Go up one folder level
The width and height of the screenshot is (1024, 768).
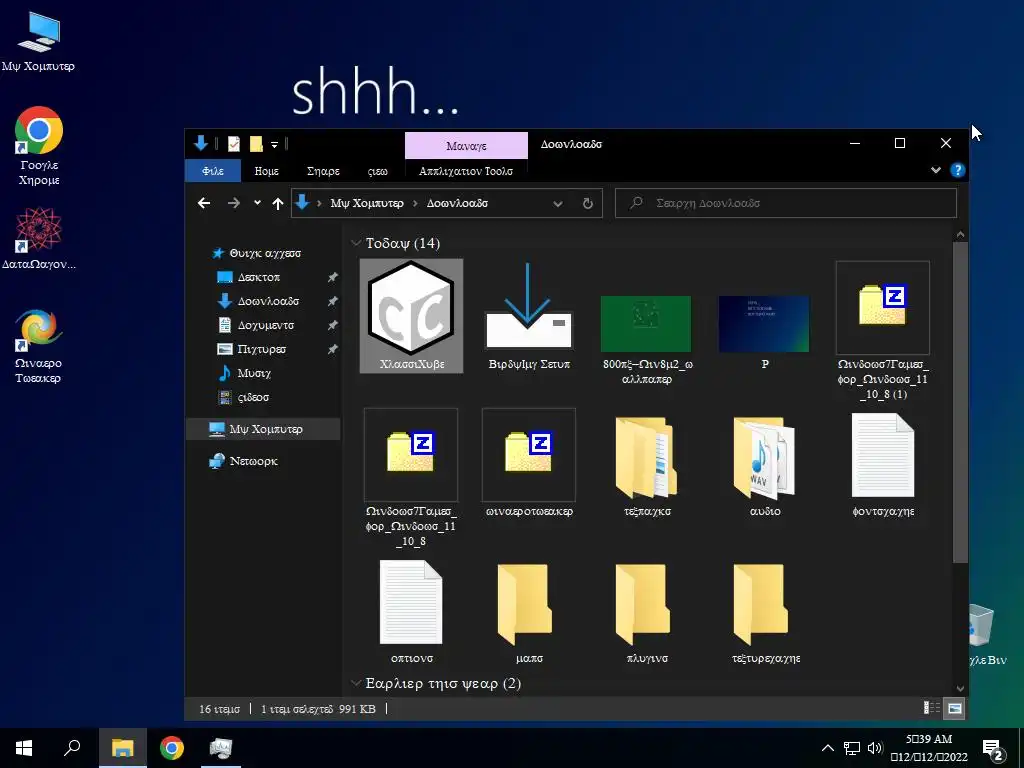278,204
